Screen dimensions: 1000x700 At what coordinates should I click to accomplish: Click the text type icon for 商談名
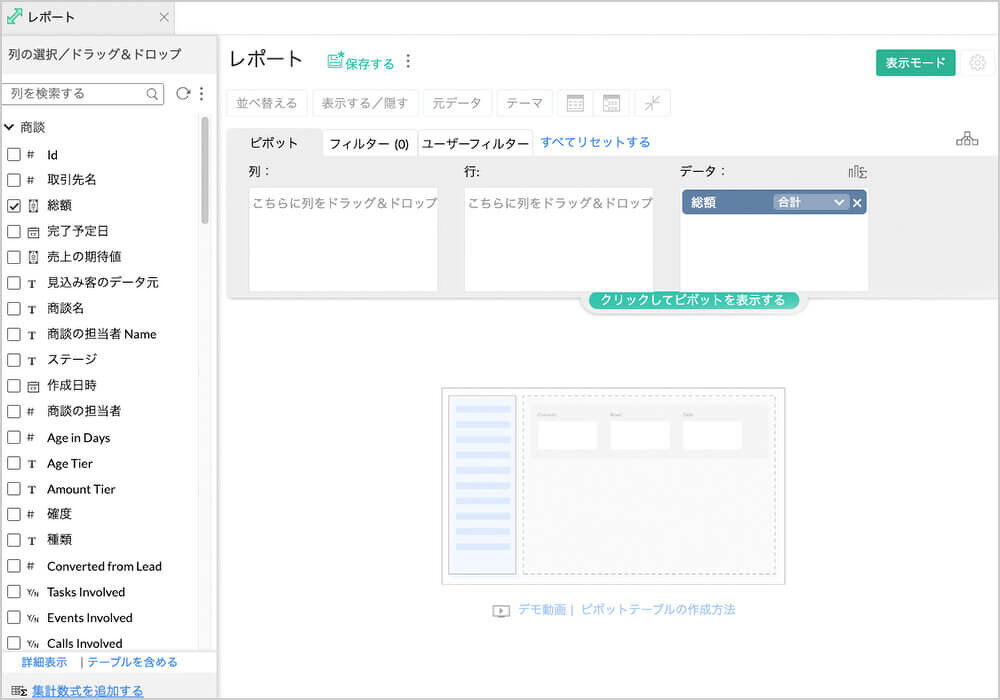32,309
